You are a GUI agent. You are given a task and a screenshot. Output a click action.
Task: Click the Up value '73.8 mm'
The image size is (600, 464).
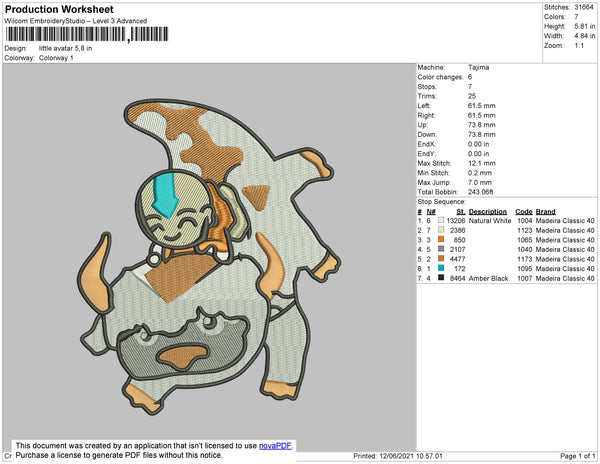click(482, 125)
